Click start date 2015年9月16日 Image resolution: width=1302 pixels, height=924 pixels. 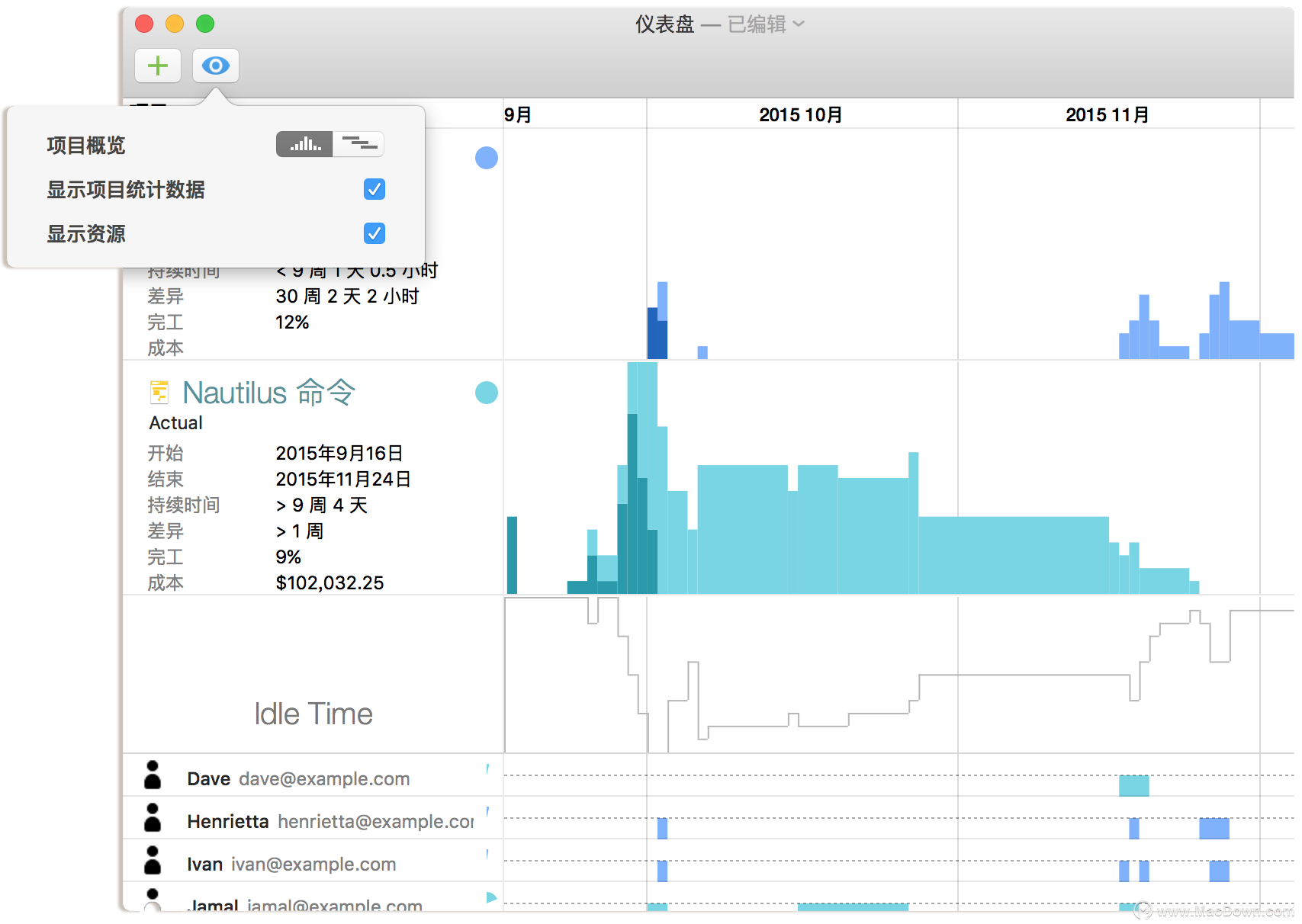[x=339, y=454]
